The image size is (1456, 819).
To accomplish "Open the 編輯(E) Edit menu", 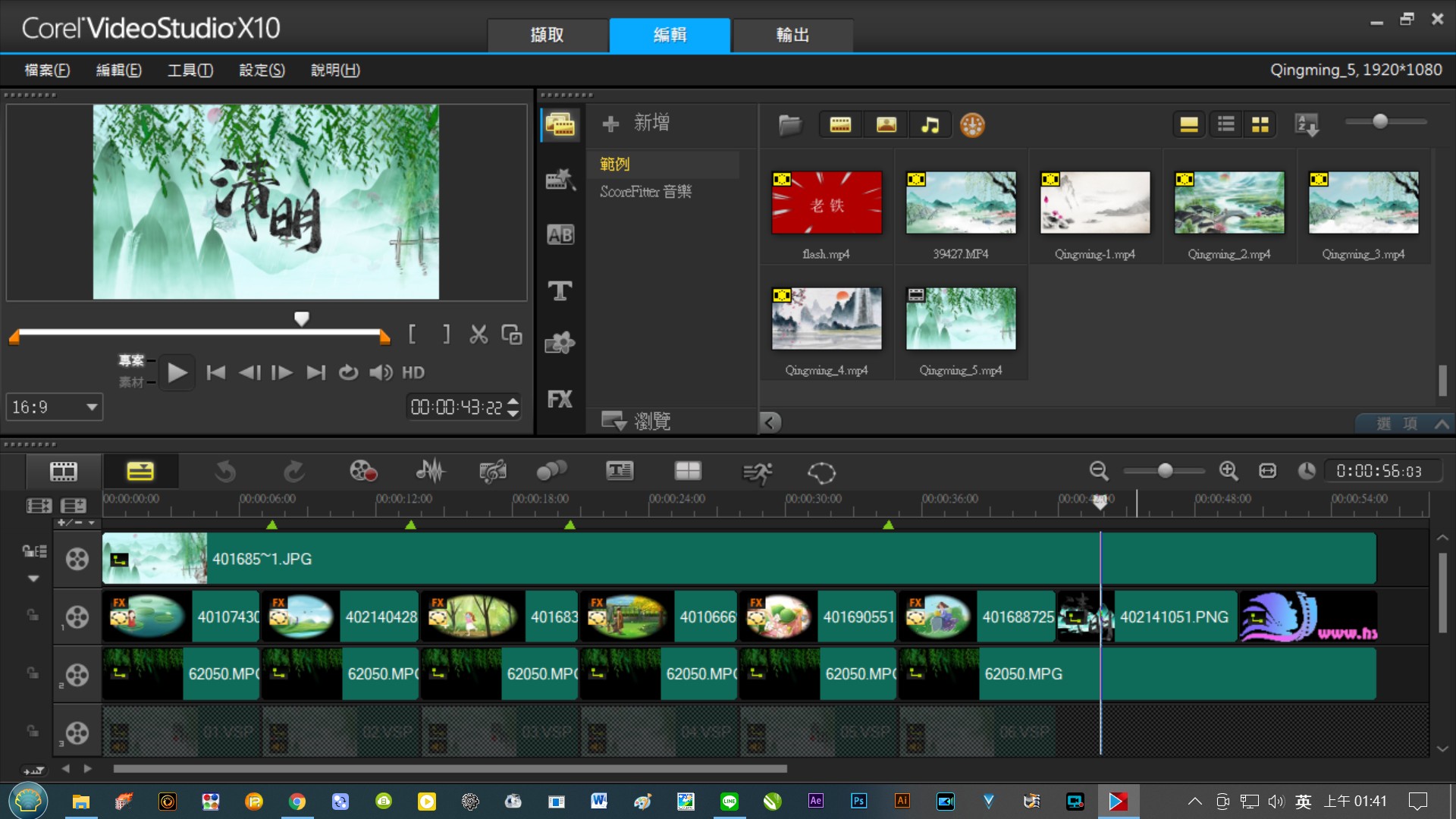I will 118,70.
